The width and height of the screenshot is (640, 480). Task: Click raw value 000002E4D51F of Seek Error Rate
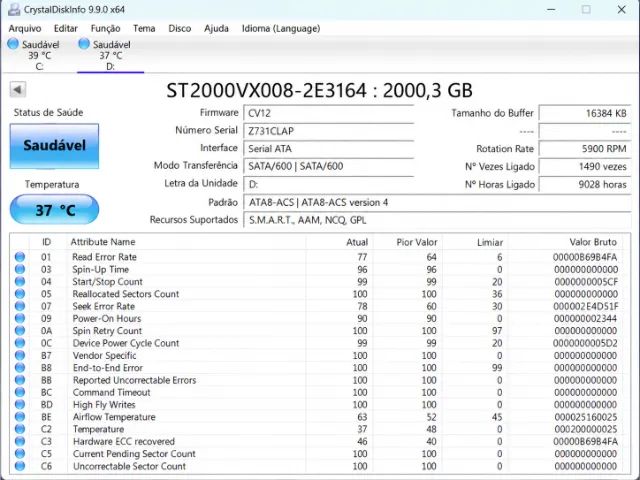click(x=586, y=306)
